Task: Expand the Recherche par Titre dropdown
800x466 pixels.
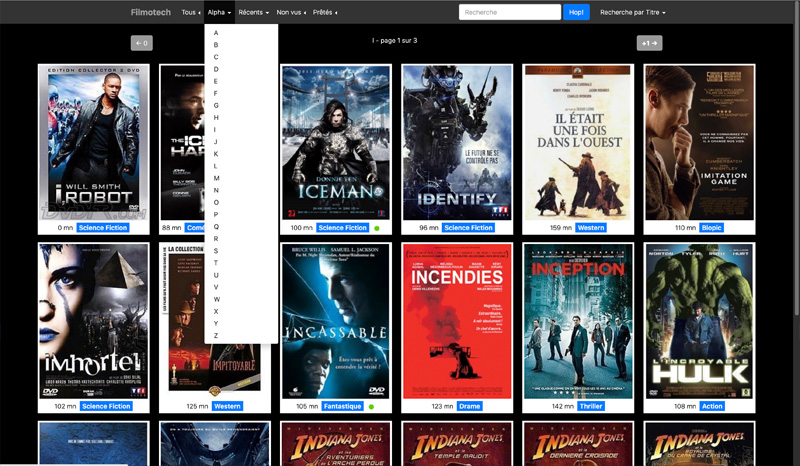Action: pyautogui.click(x=633, y=12)
